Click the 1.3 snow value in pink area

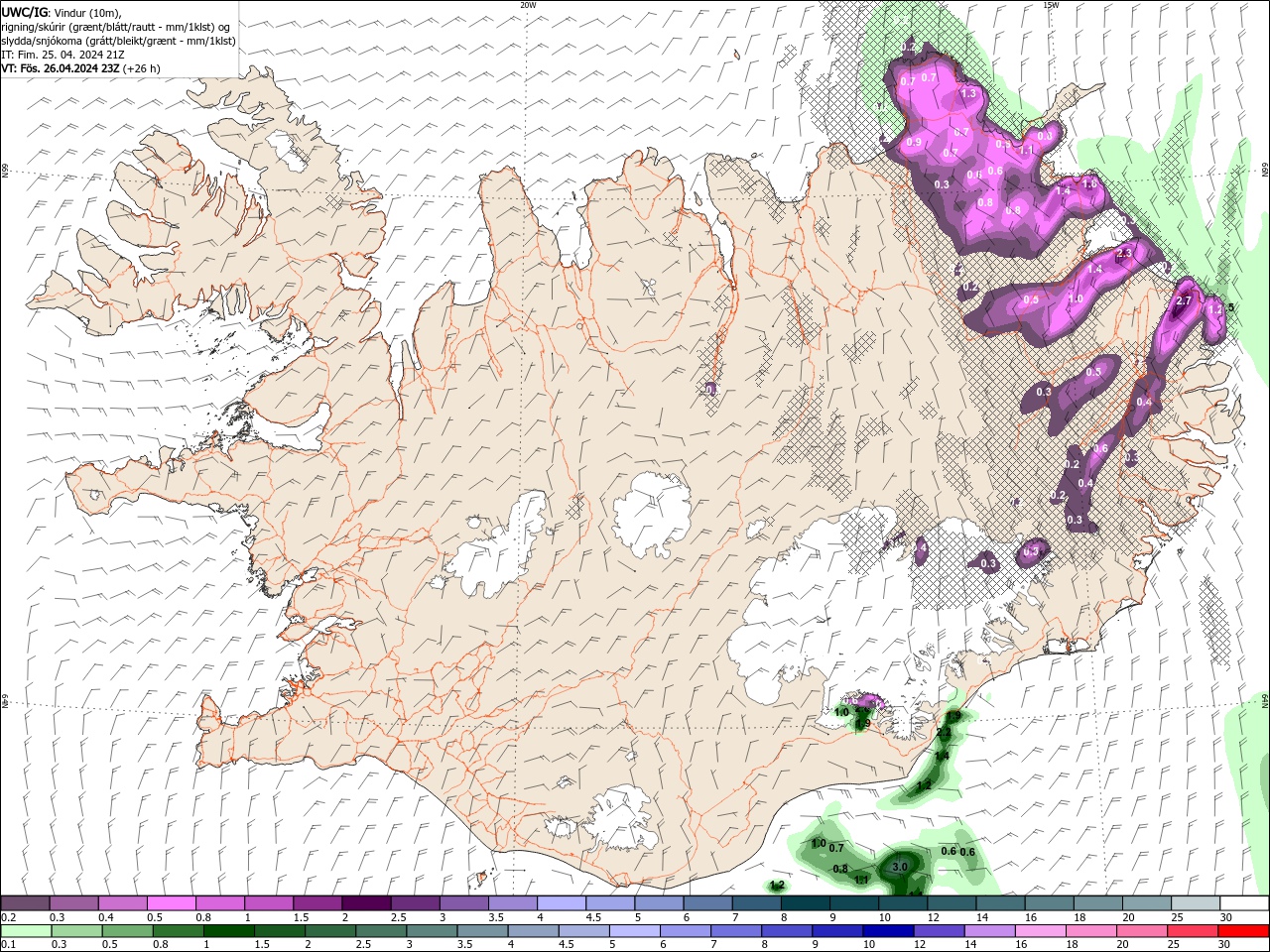pos(969,93)
